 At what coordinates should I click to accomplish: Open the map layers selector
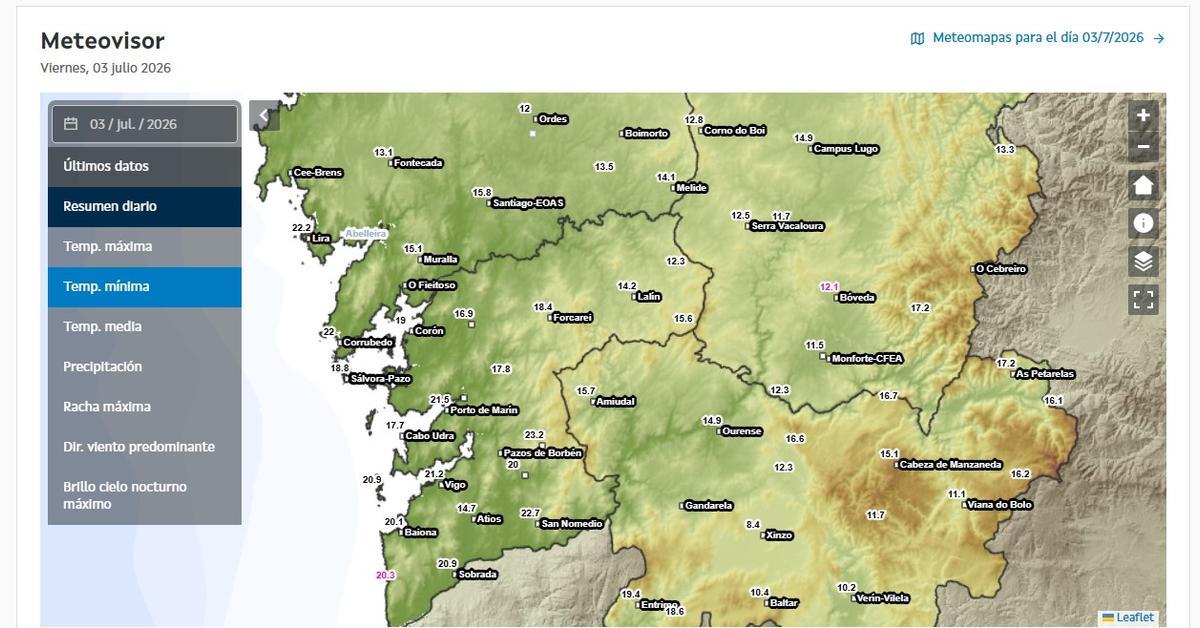1143,261
